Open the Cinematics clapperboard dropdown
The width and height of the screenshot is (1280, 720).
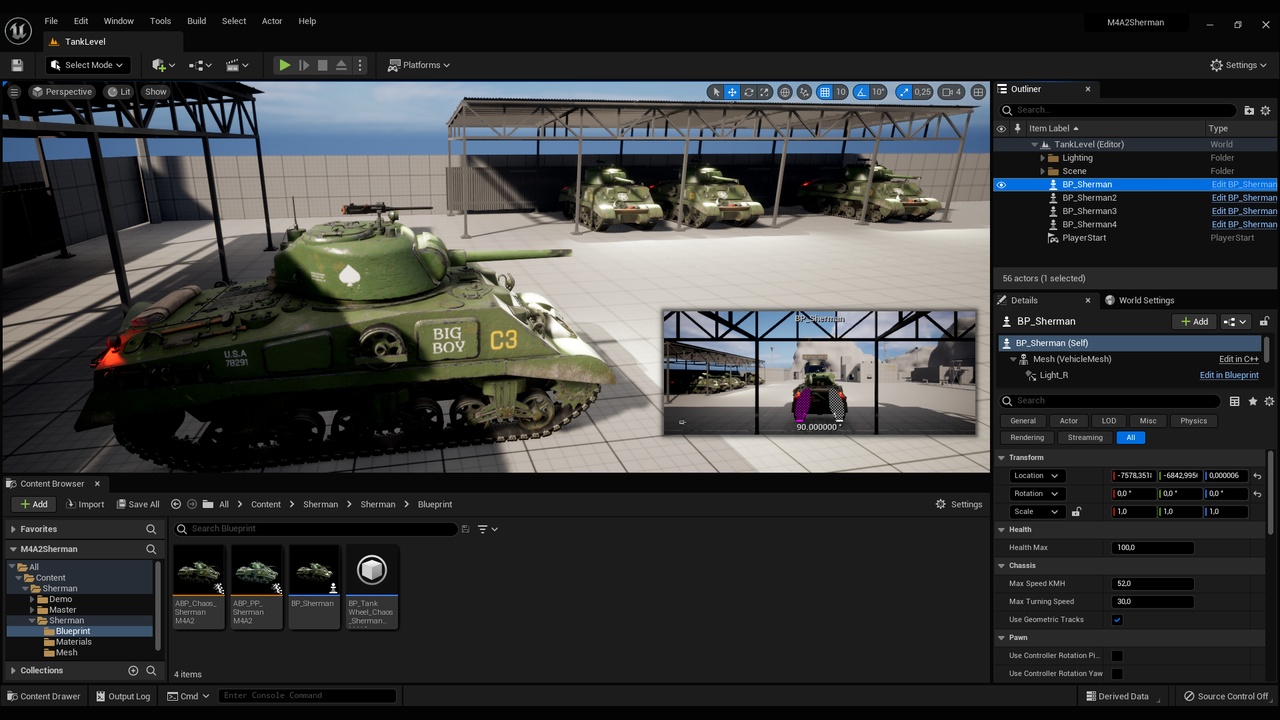(237, 65)
